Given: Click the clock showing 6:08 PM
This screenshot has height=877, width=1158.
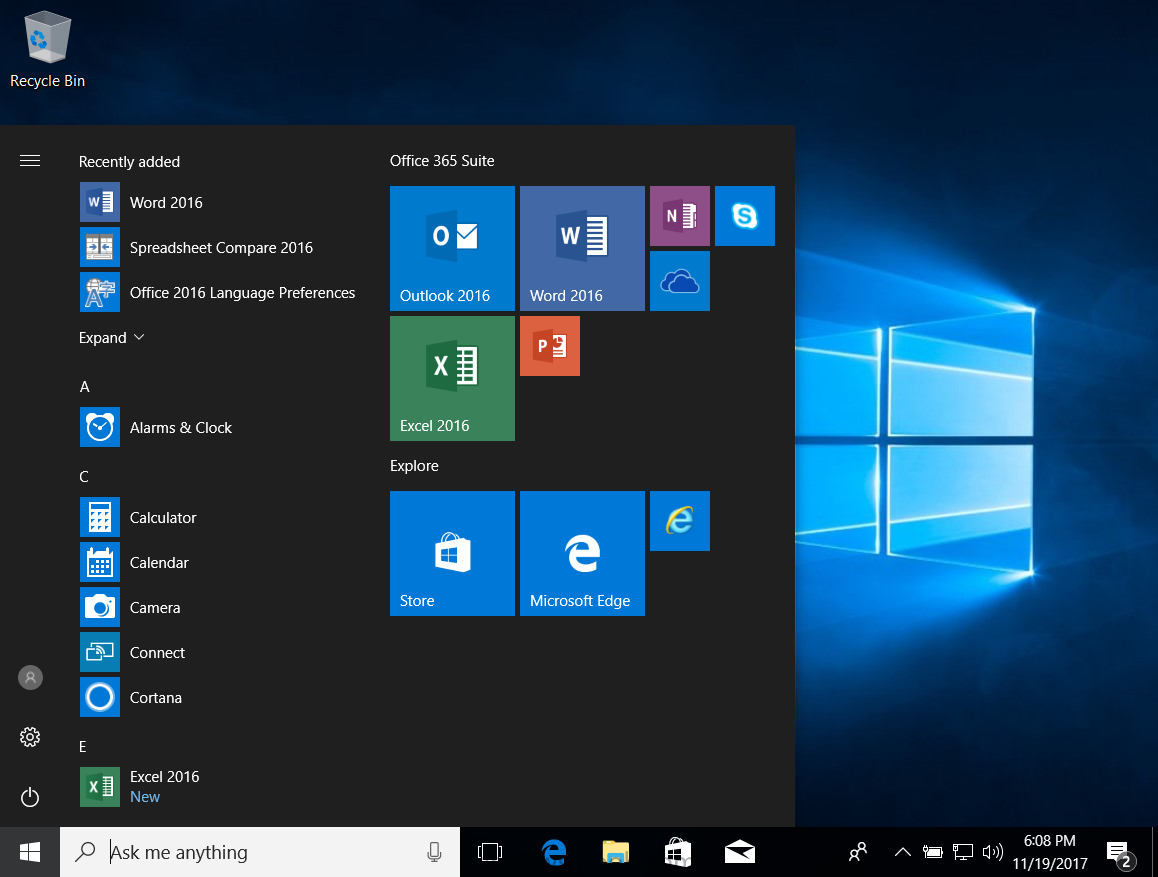Looking at the screenshot, I should click(1049, 852).
